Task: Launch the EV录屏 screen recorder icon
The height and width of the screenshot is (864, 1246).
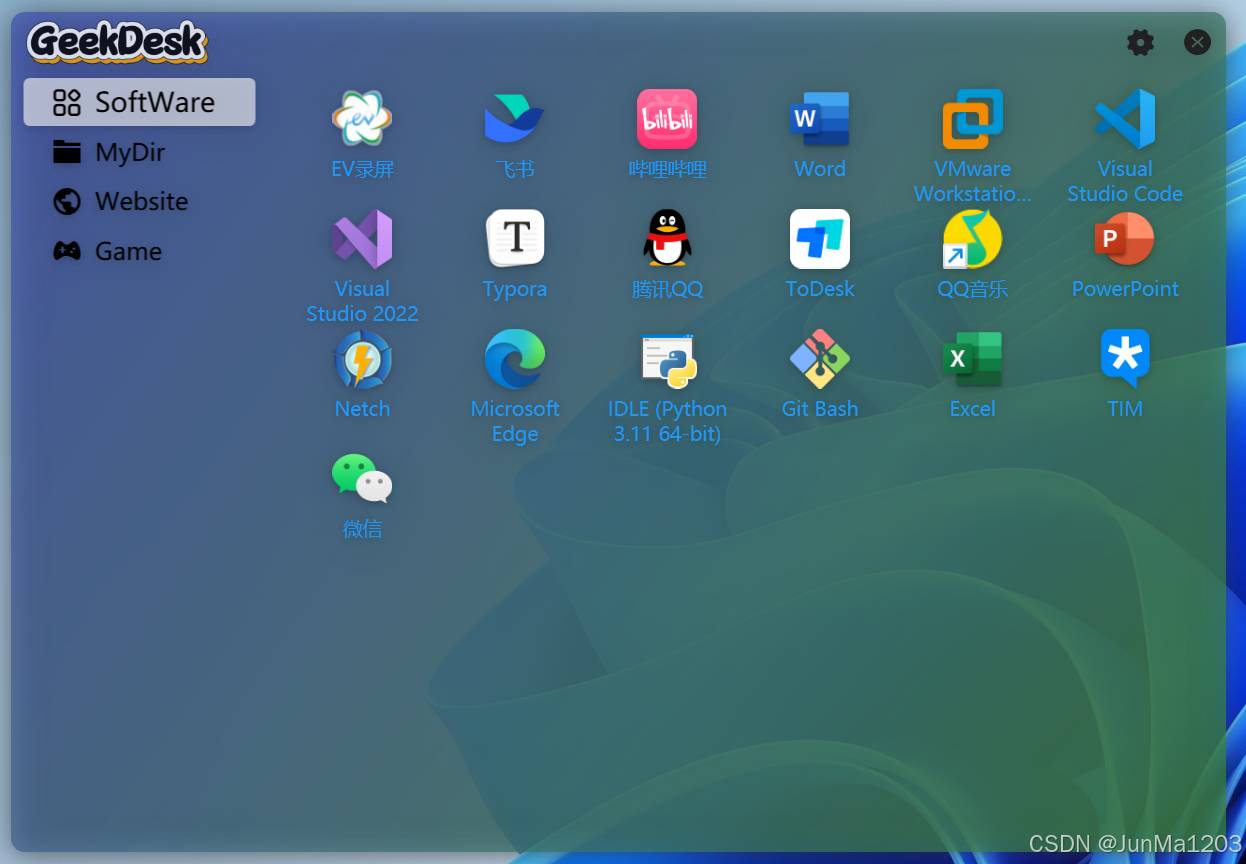Action: point(362,119)
